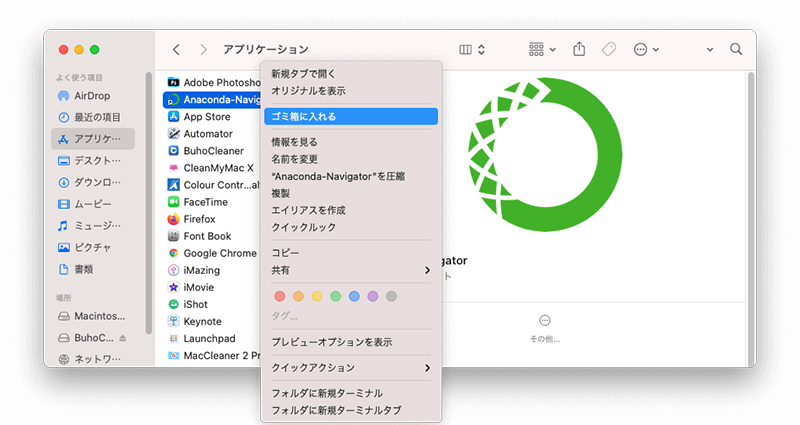
Task: Expand the toolbar overflow chevron
Action: tap(710, 49)
